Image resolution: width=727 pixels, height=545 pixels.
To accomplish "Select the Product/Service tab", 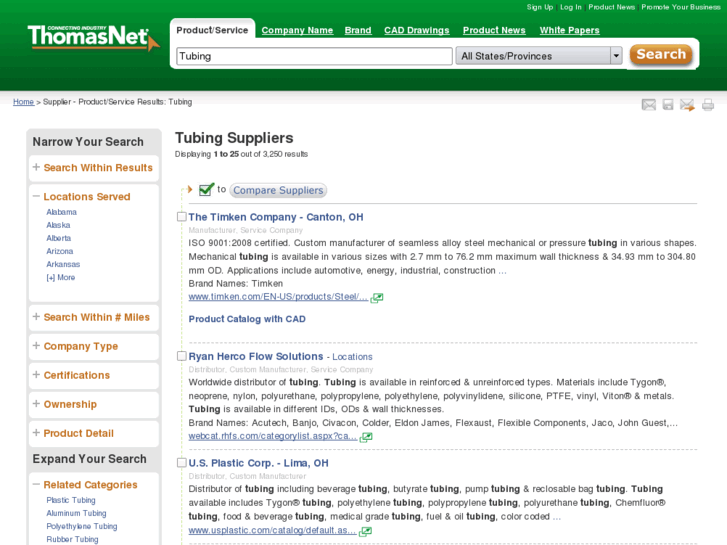I will click(x=212, y=30).
